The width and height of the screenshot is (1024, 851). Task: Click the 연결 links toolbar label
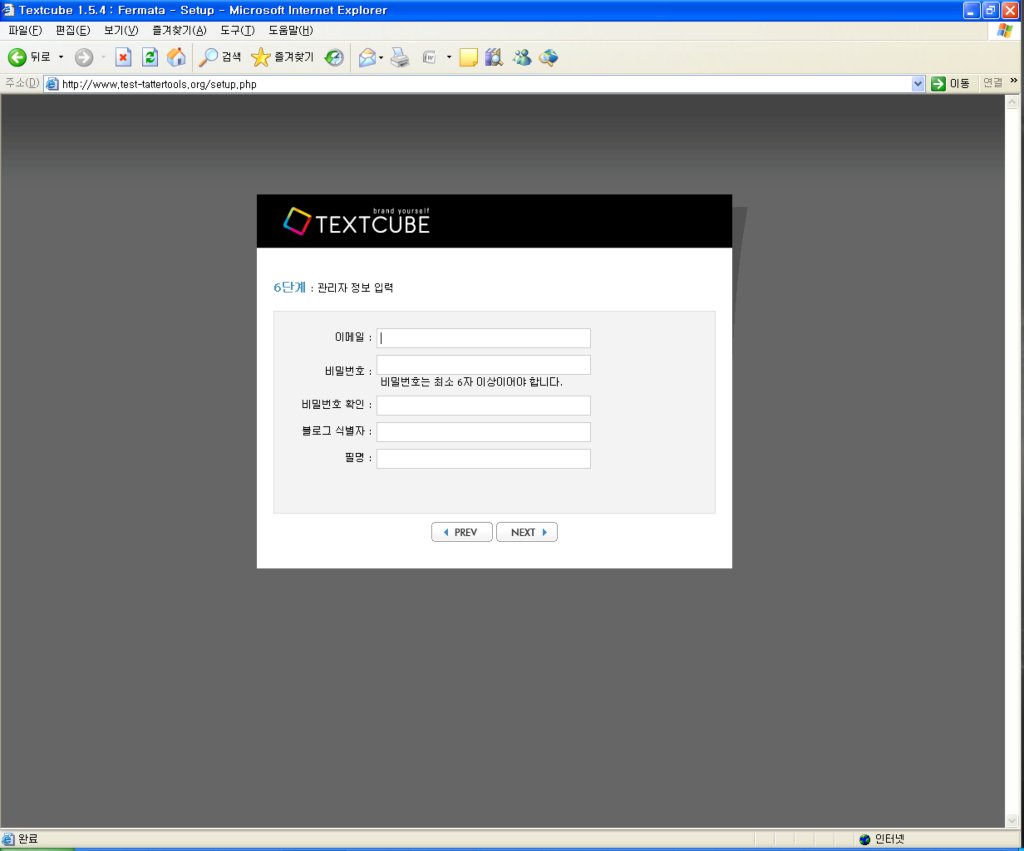click(993, 83)
